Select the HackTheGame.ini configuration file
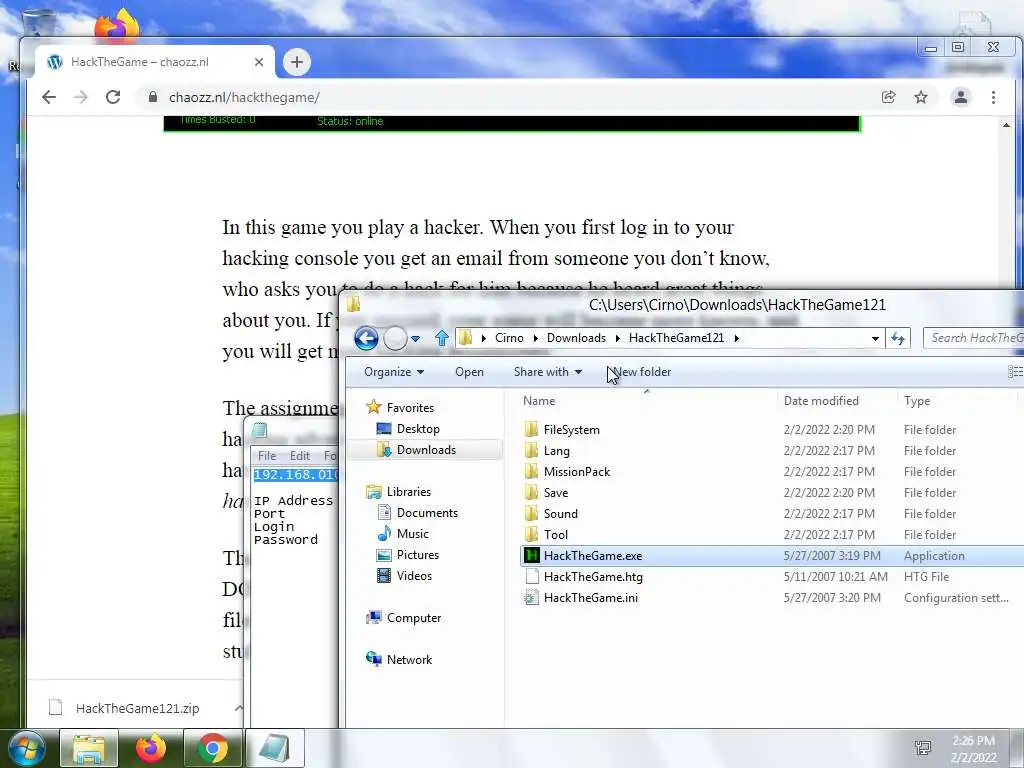This screenshot has width=1024, height=768. point(590,598)
